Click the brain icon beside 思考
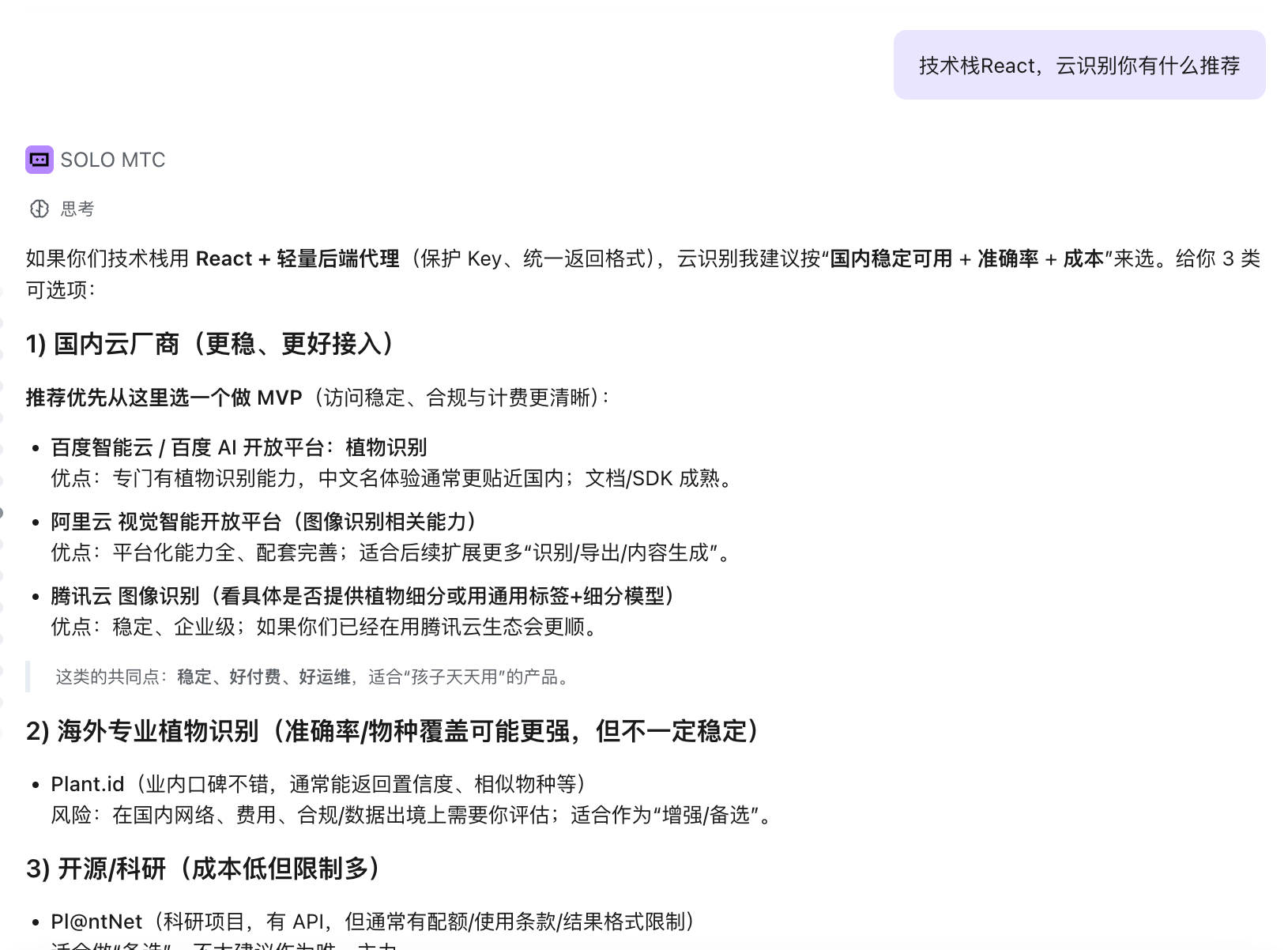The image size is (1288, 950). (39, 209)
